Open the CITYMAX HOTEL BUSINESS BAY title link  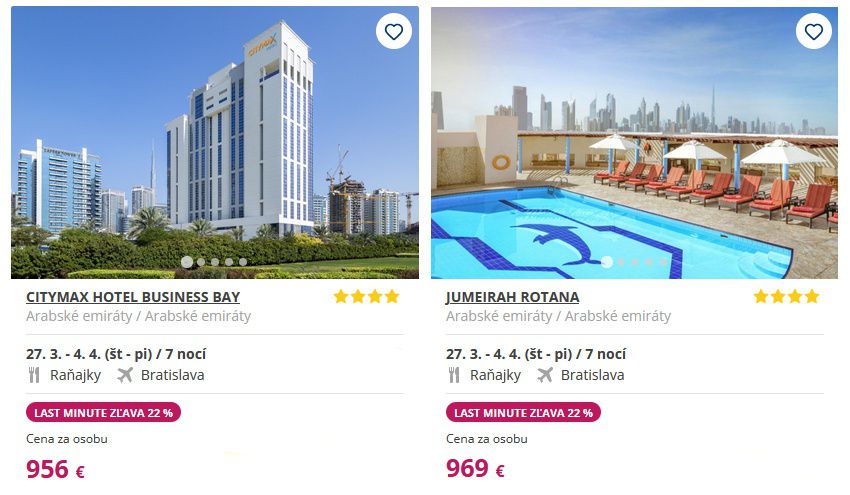pyautogui.click(x=133, y=297)
